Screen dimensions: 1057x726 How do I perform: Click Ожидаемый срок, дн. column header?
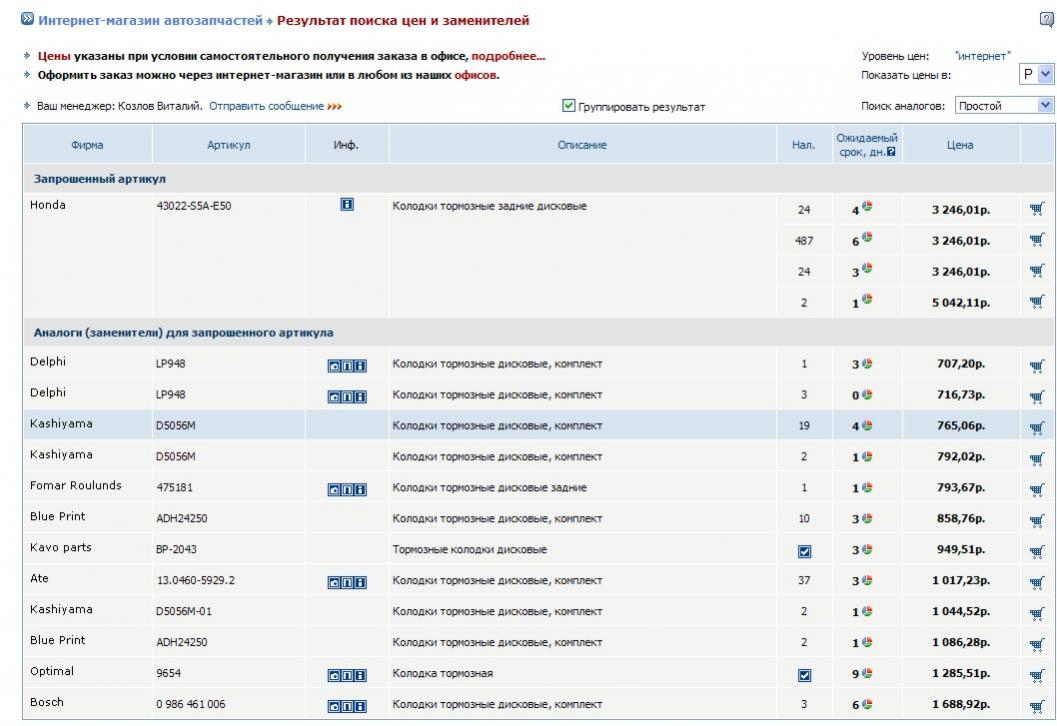click(867, 145)
